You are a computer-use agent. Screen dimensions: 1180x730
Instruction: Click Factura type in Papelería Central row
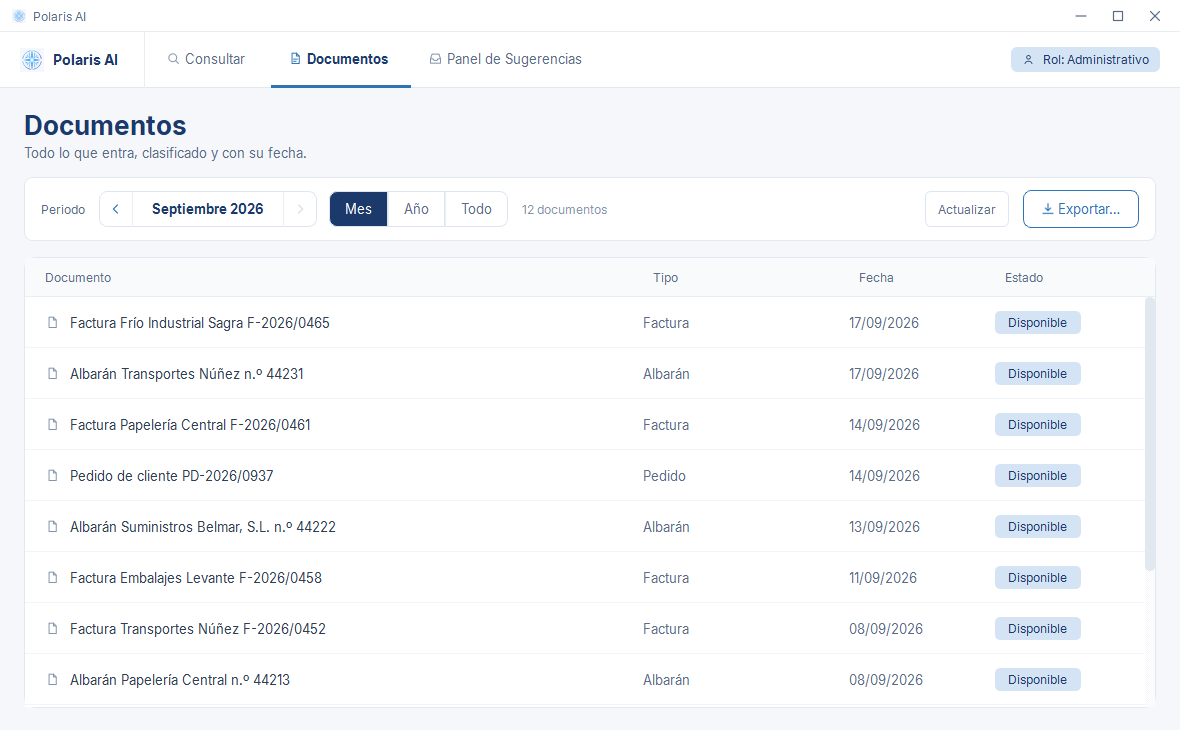pyautogui.click(x=666, y=424)
